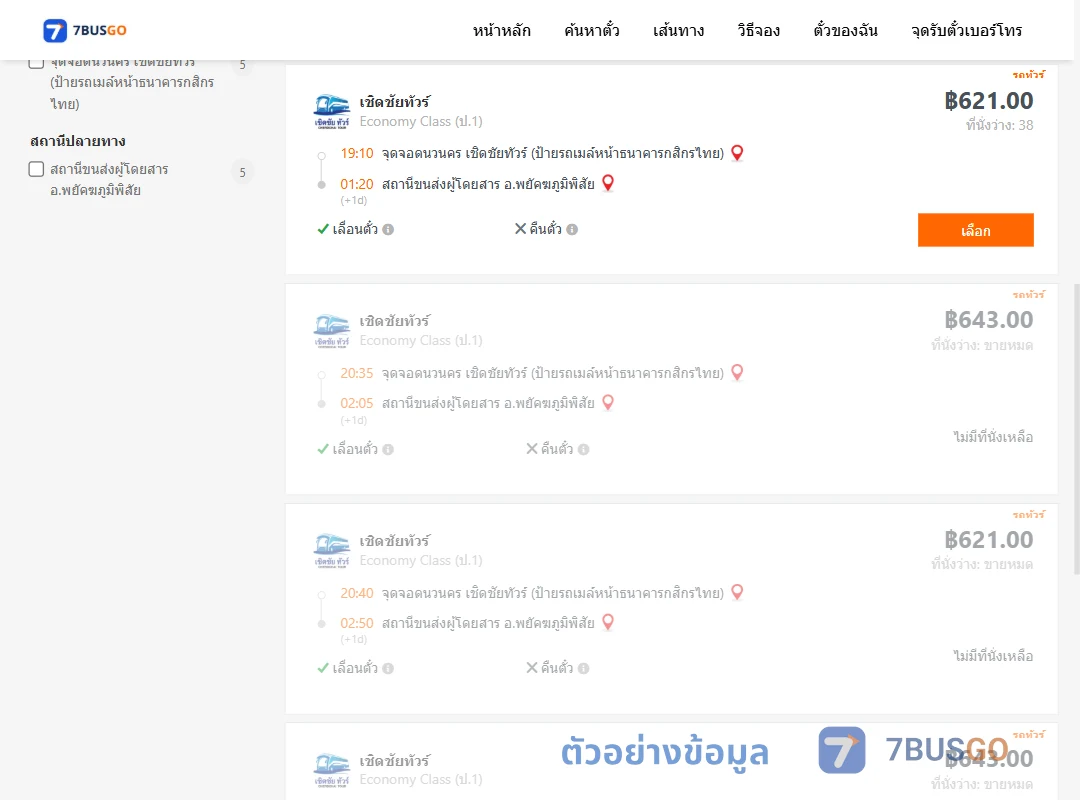
Task: Click the 20:35 departure time
Action: pyautogui.click(x=357, y=373)
